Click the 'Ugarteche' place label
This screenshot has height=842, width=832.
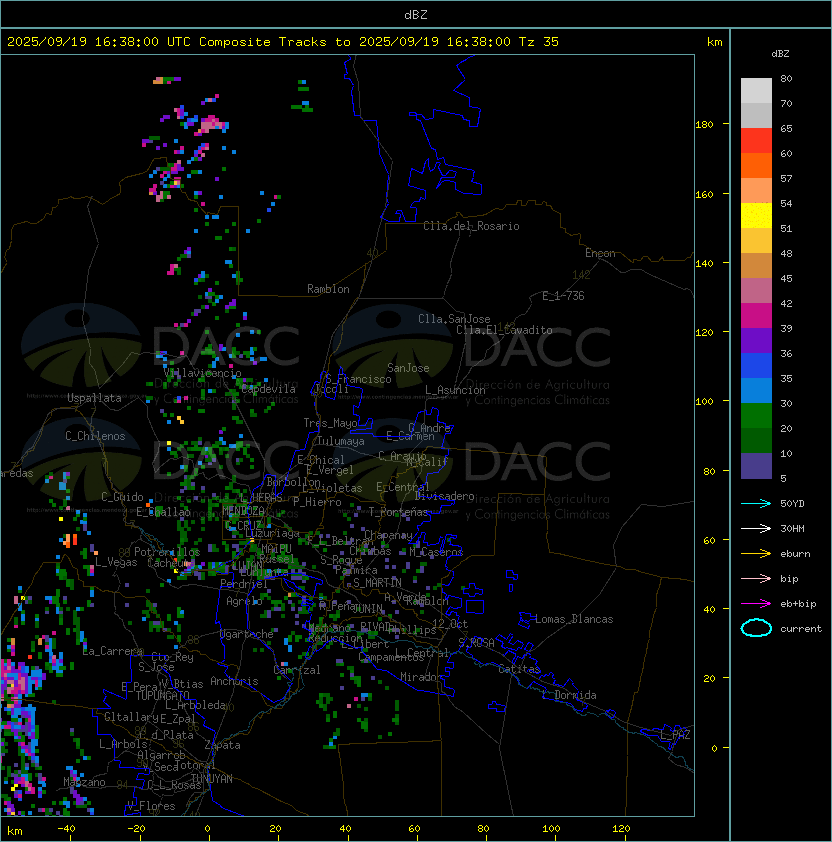coord(247,634)
